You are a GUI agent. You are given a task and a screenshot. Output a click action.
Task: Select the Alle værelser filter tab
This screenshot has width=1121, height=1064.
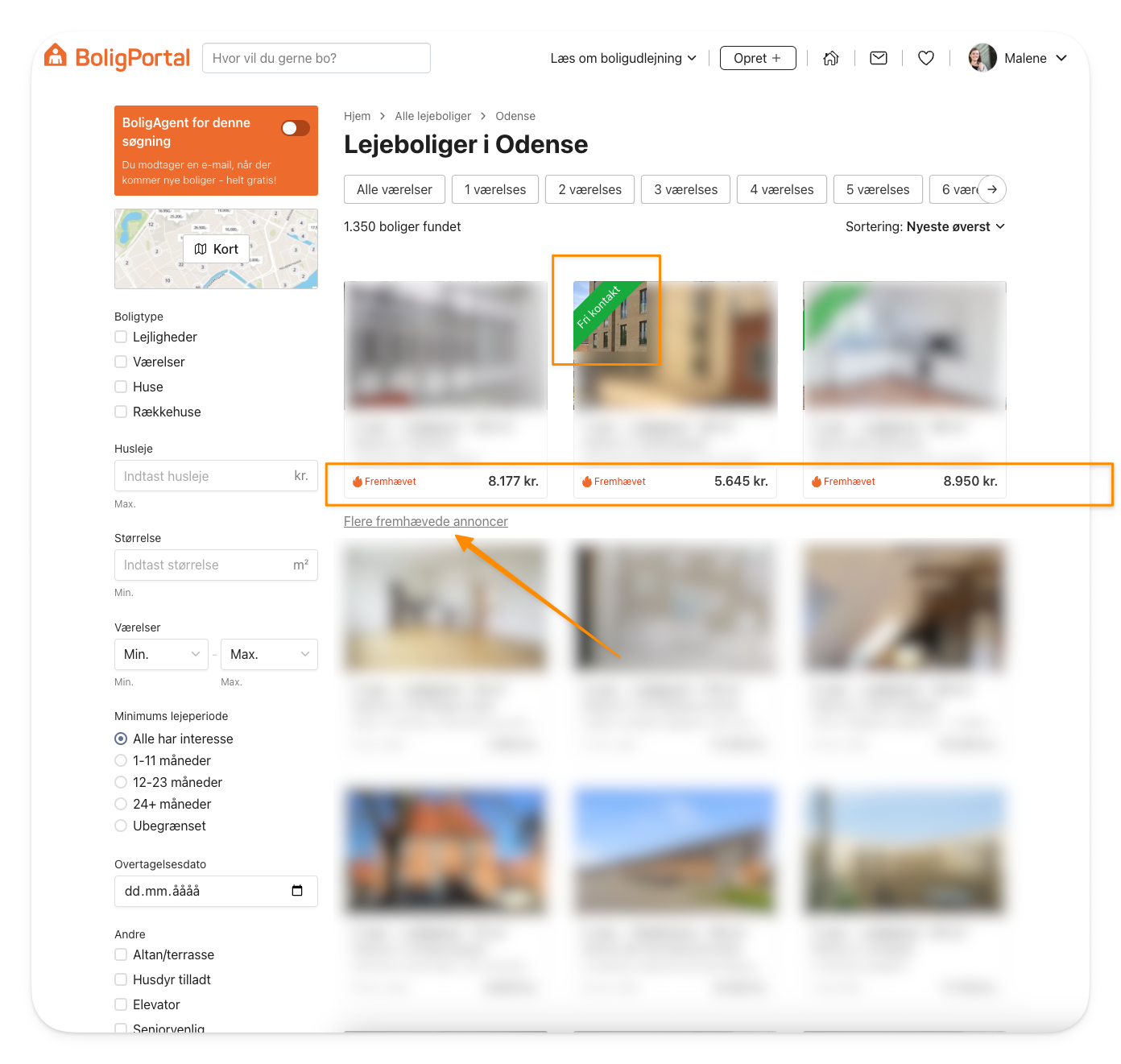coord(394,189)
